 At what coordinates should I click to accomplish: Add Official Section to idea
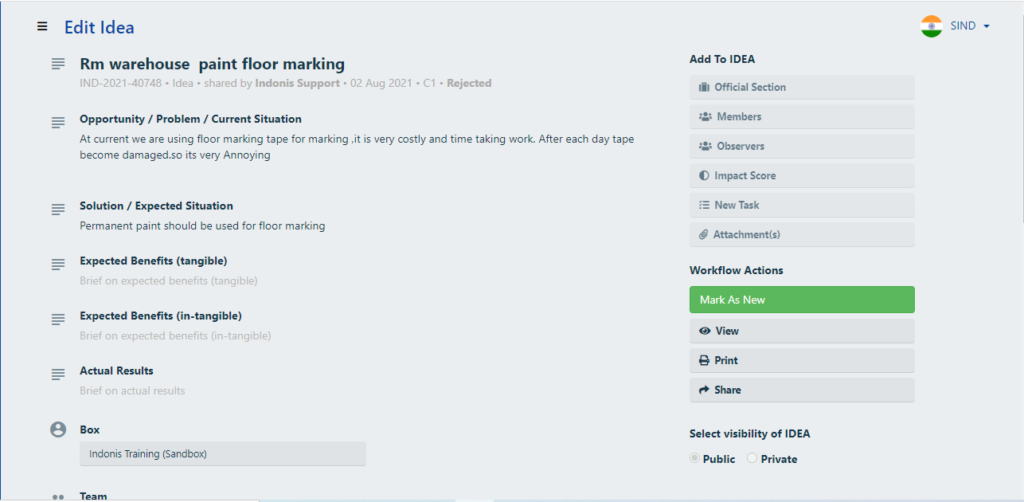tap(802, 87)
